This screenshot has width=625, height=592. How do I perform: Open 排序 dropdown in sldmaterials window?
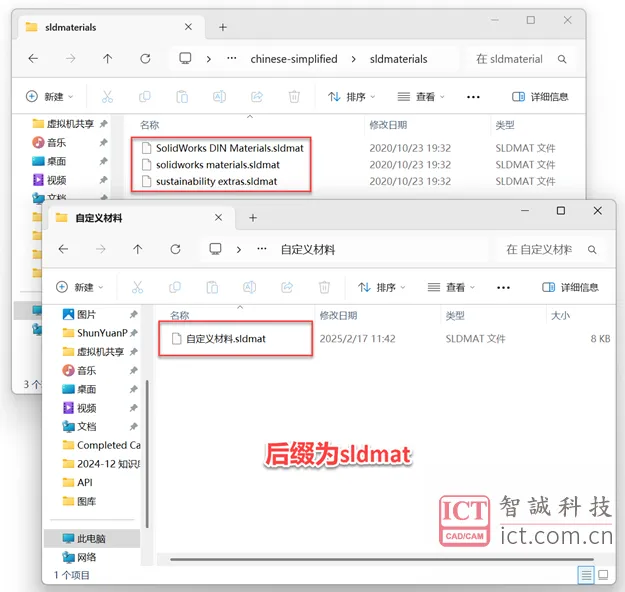(x=352, y=96)
